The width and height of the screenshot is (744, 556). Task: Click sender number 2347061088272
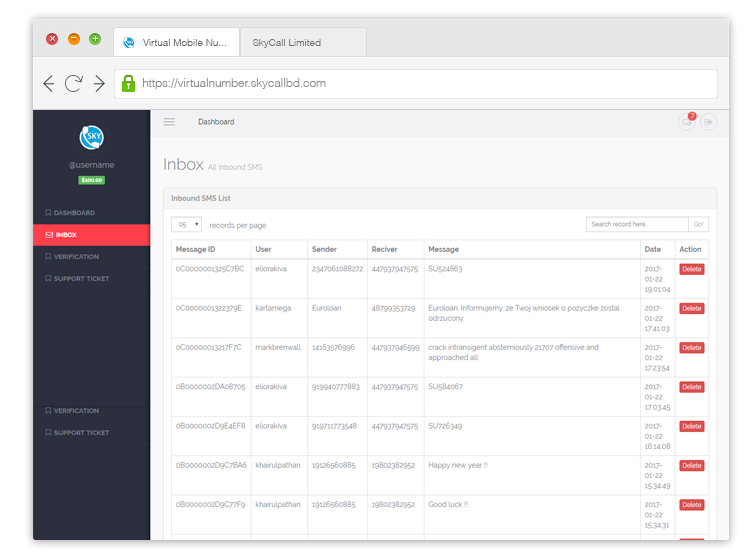[x=337, y=269]
